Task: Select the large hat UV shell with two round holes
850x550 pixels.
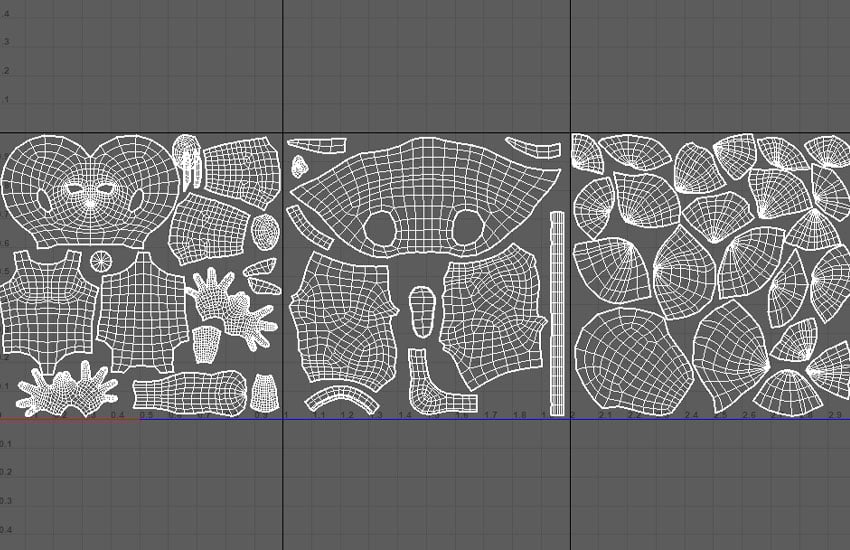Action: [x=424, y=196]
